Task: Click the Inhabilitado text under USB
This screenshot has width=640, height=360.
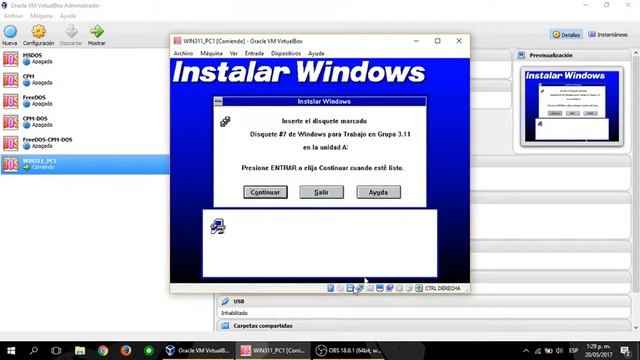Action: point(235,313)
